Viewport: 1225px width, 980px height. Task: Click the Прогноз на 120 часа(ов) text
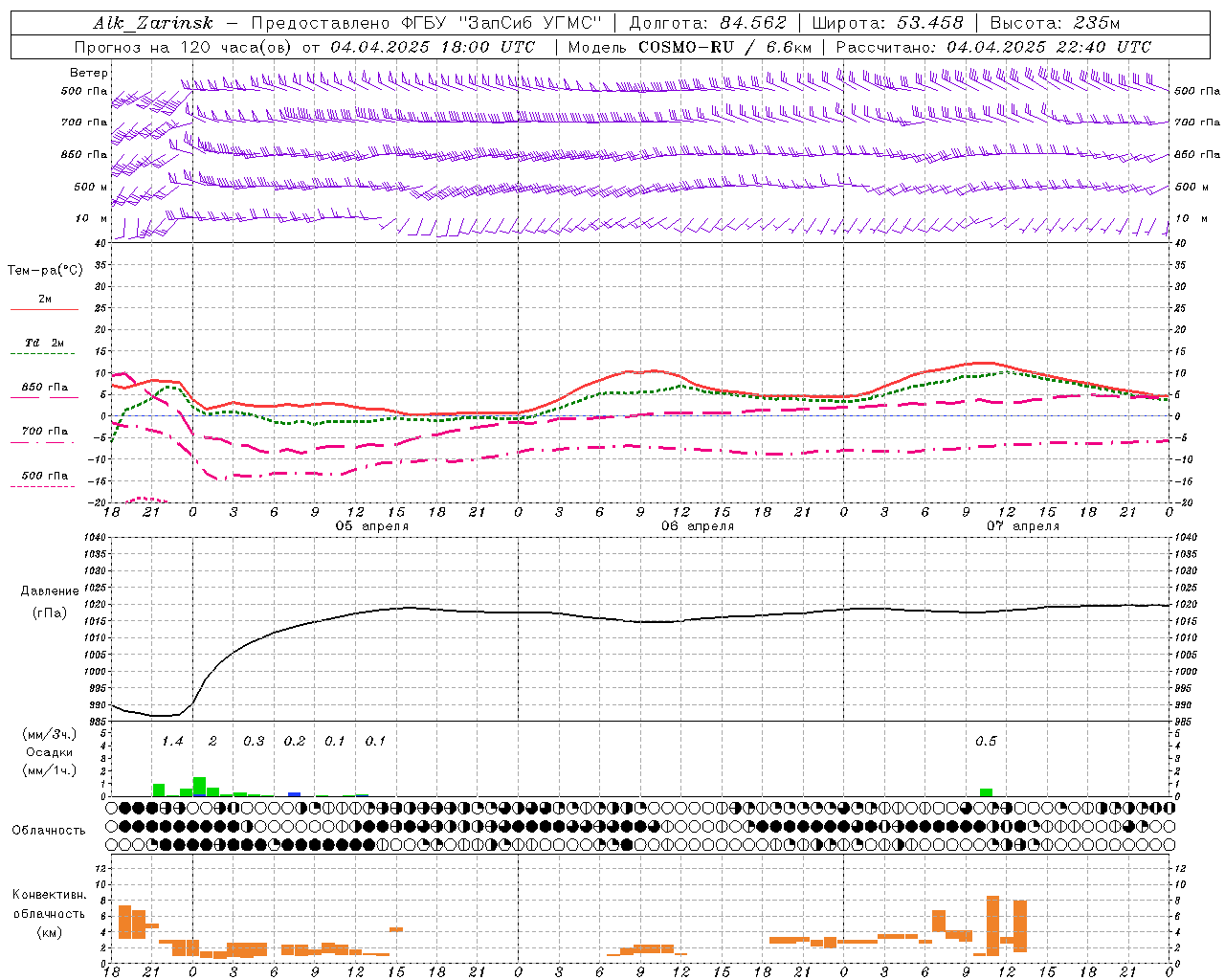coord(185,47)
